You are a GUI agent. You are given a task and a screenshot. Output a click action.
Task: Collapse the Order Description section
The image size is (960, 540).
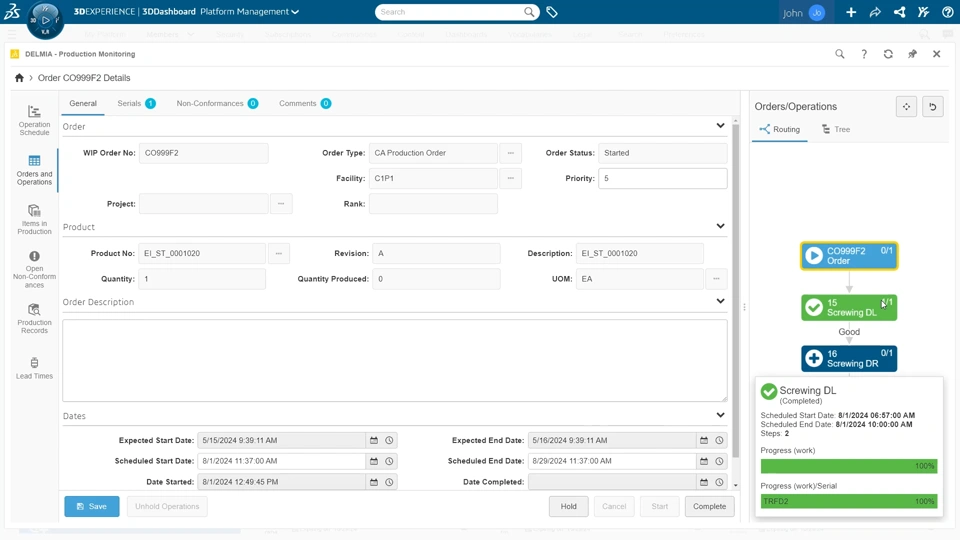pyautogui.click(x=721, y=301)
